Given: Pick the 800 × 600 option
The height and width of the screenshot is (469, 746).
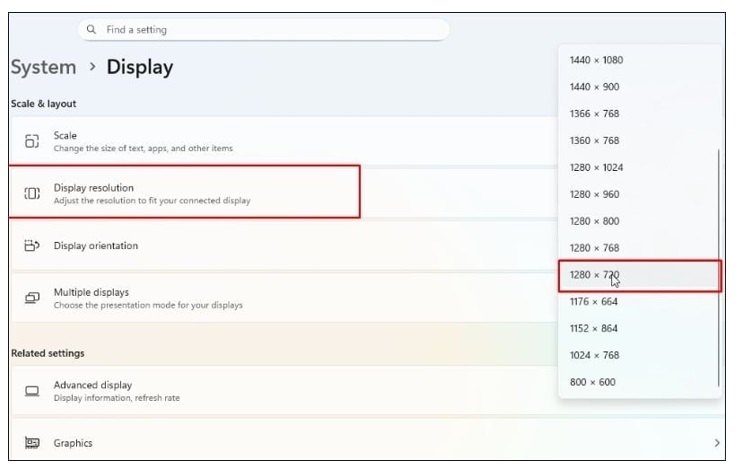Looking at the screenshot, I should point(593,382).
